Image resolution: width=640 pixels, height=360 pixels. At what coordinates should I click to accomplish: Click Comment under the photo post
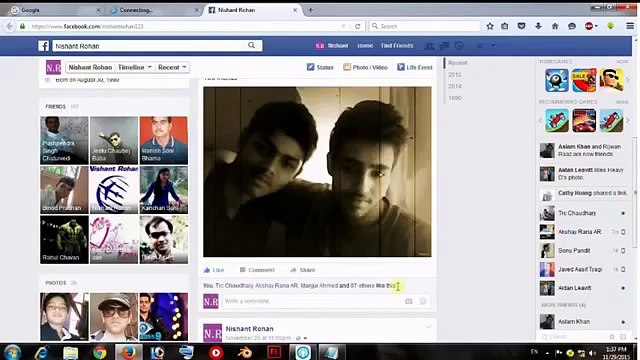(x=257, y=270)
